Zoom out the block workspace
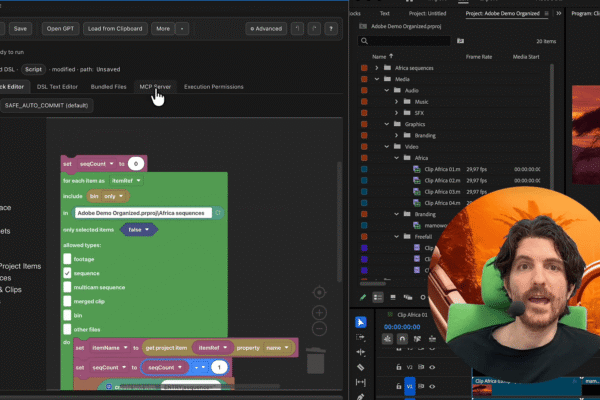Screen dimensions: 600x400 point(319,328)
